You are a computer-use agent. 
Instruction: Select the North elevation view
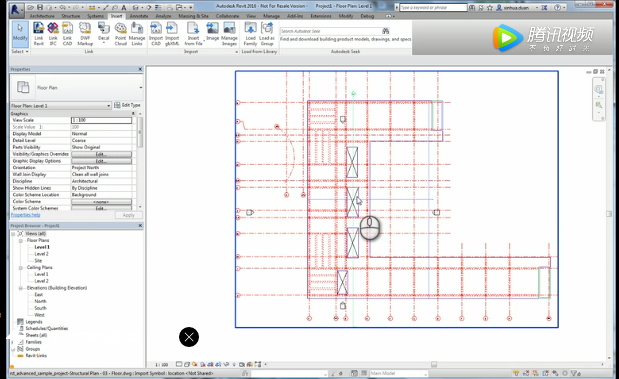pyautogui.click(x=40, y=301)
